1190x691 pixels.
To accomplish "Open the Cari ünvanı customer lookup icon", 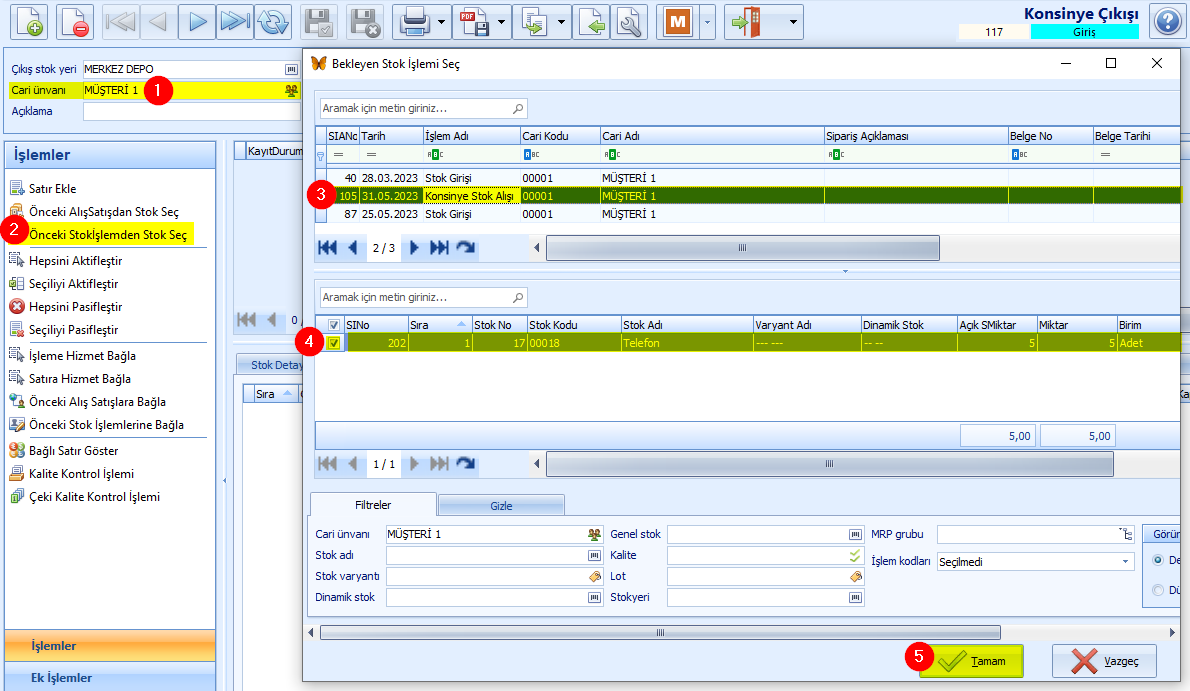I will click(x=291, y=90).
